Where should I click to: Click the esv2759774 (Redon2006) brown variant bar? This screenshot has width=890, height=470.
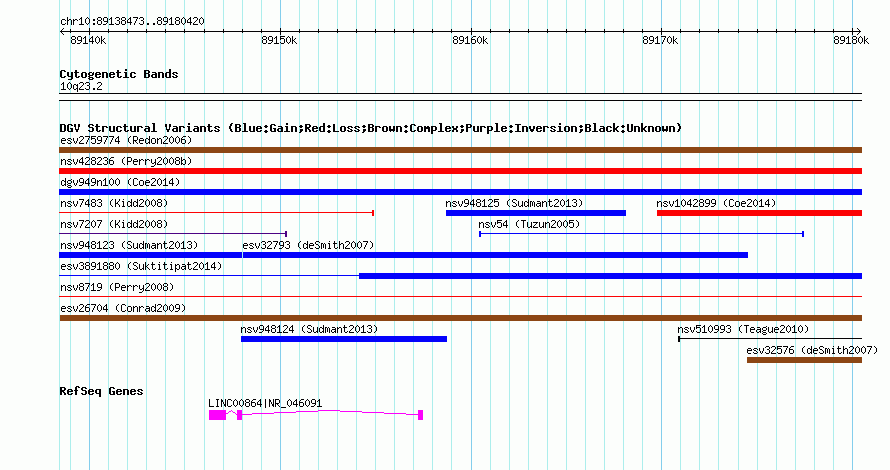pos(460,150)
